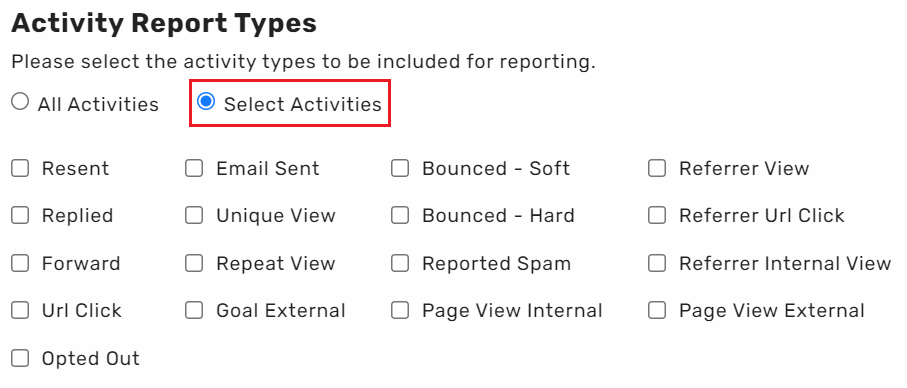Check the Referrer Internal View checkbox
The image size is (907, 388).
(x=657, y=263)
